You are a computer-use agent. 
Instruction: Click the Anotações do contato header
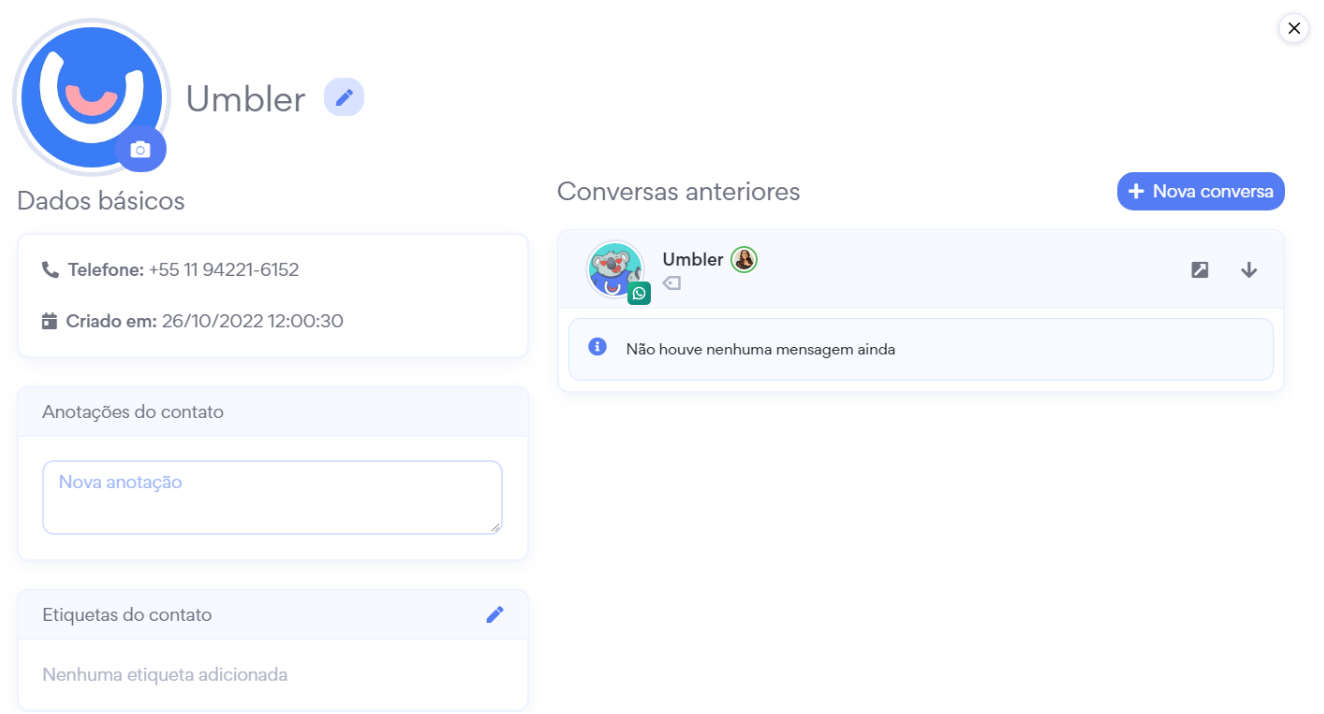(133, 412)
